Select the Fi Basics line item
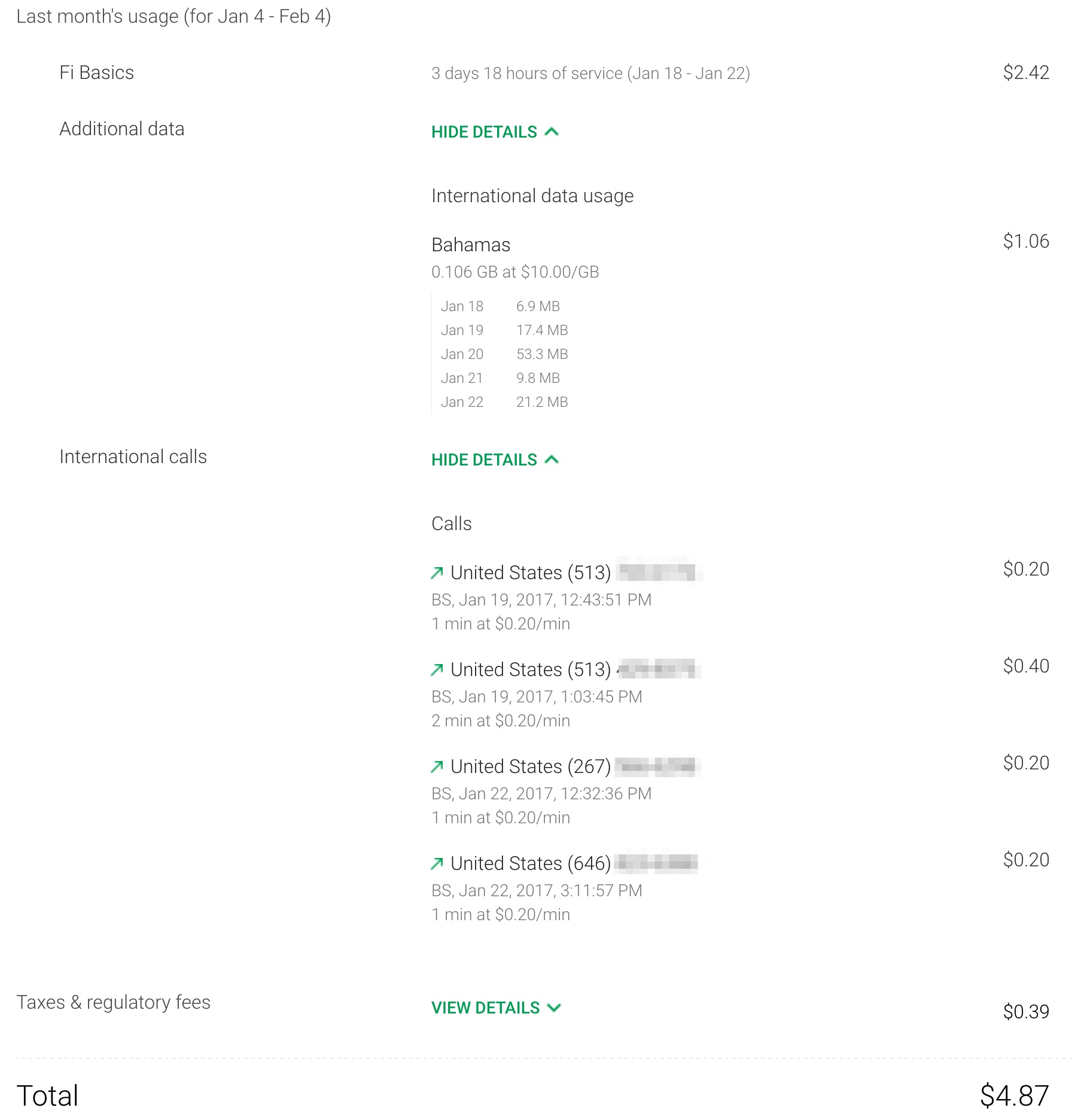Viewport: 1072px width, 1120px height. click(x=96, y=72)
